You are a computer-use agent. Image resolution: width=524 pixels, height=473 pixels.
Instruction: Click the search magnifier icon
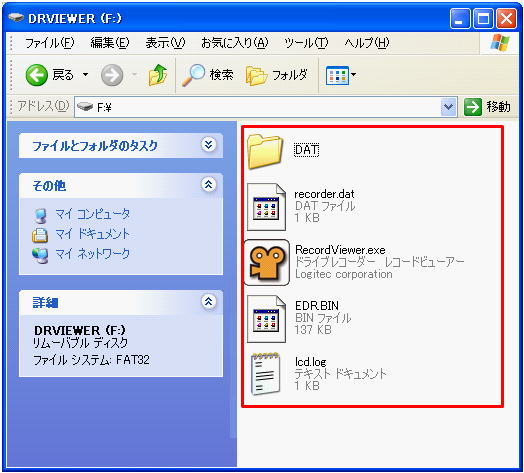point(193,75)
